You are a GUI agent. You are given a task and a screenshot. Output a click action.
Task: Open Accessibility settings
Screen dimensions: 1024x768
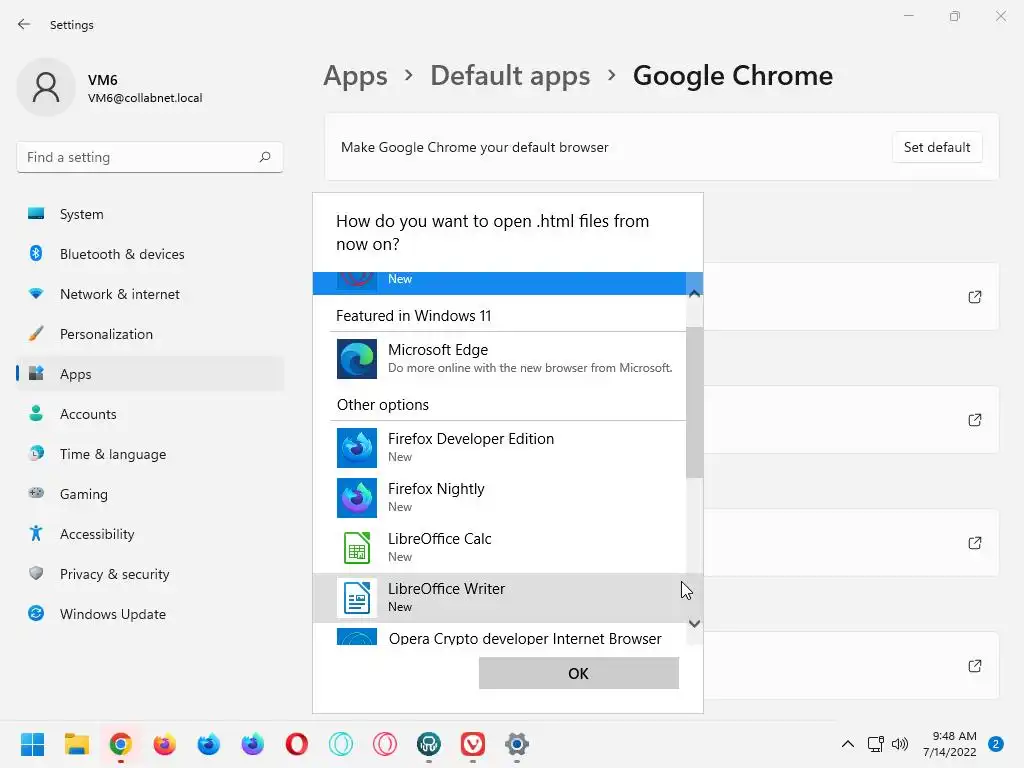[x=150, y=534]
